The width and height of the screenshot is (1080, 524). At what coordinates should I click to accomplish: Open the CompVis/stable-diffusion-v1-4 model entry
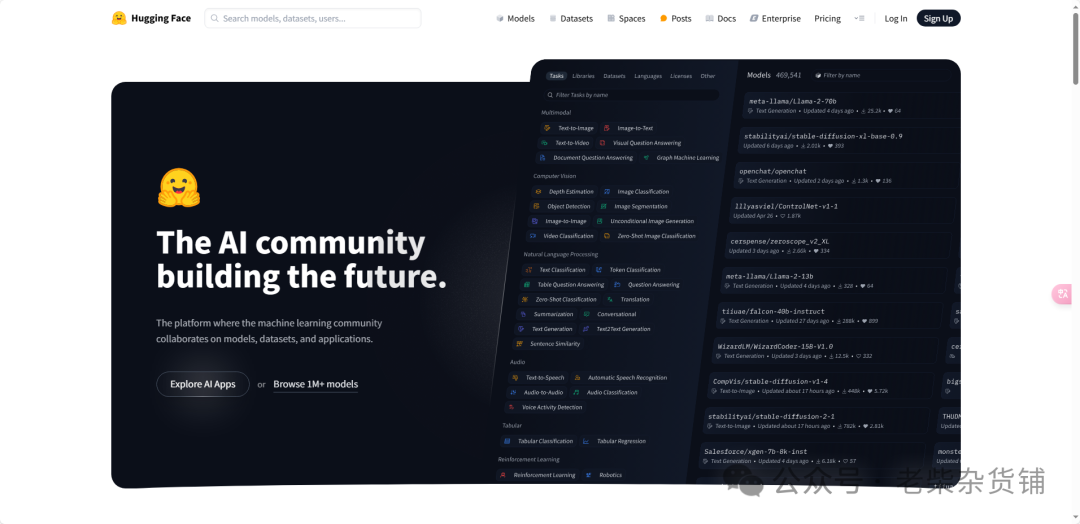(x=821, y=386)
